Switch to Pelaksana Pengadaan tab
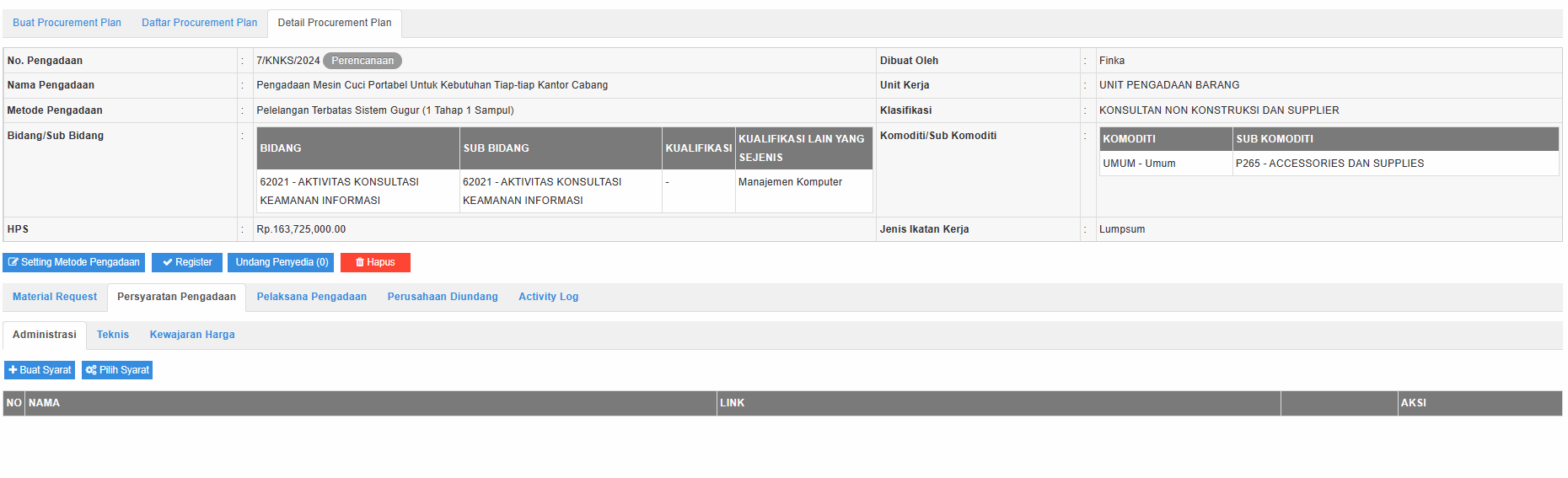The image size is (1568, 478). tap(311, 297)
